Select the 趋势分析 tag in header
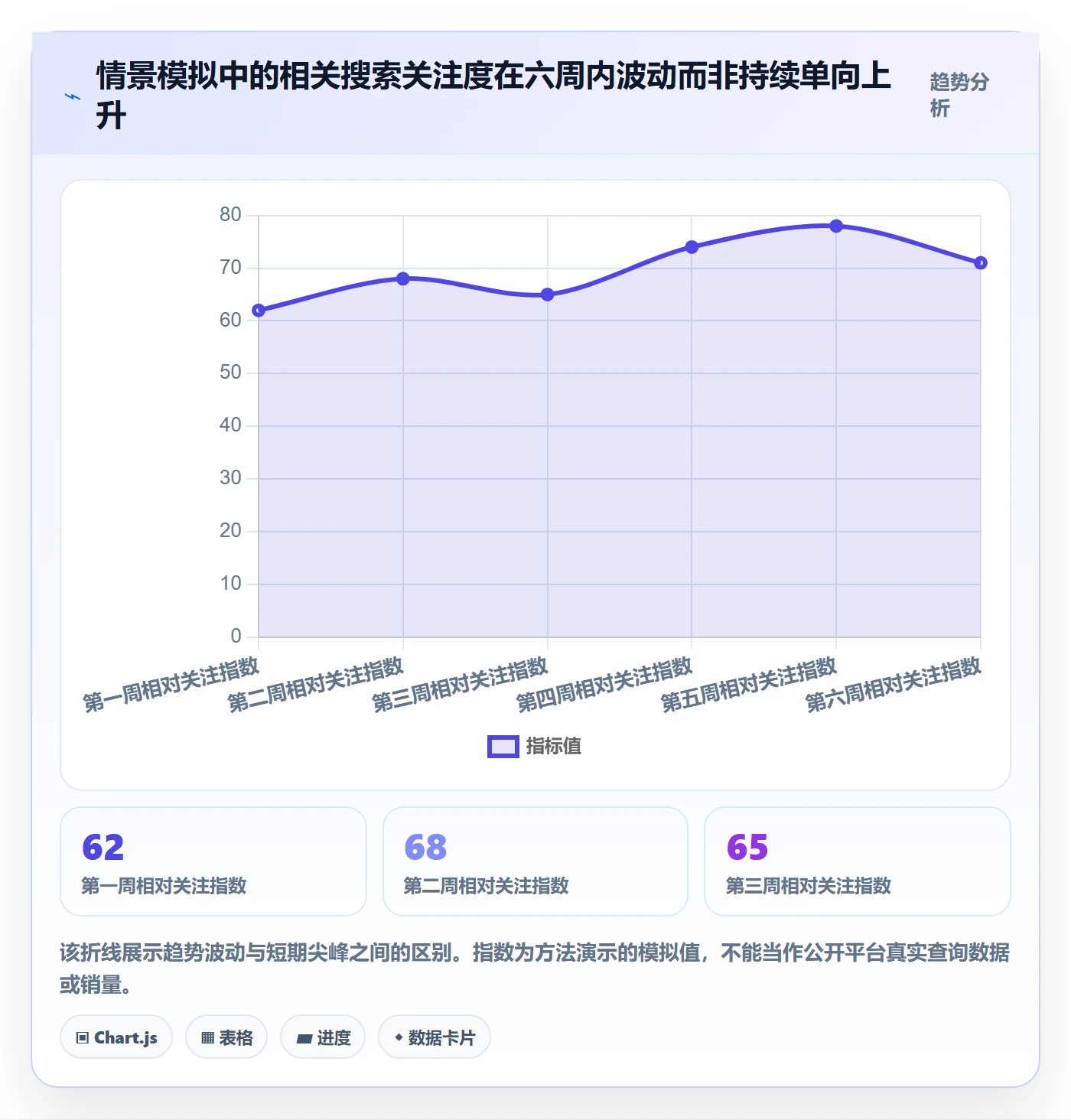Viewport: 1071px width, 1120px height. [x=959, y=95]
